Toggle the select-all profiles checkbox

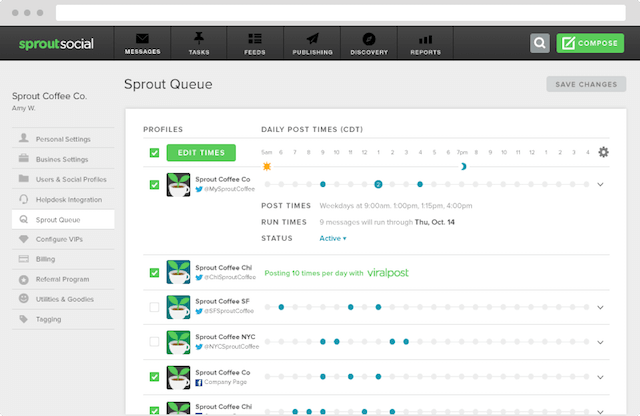154,153
